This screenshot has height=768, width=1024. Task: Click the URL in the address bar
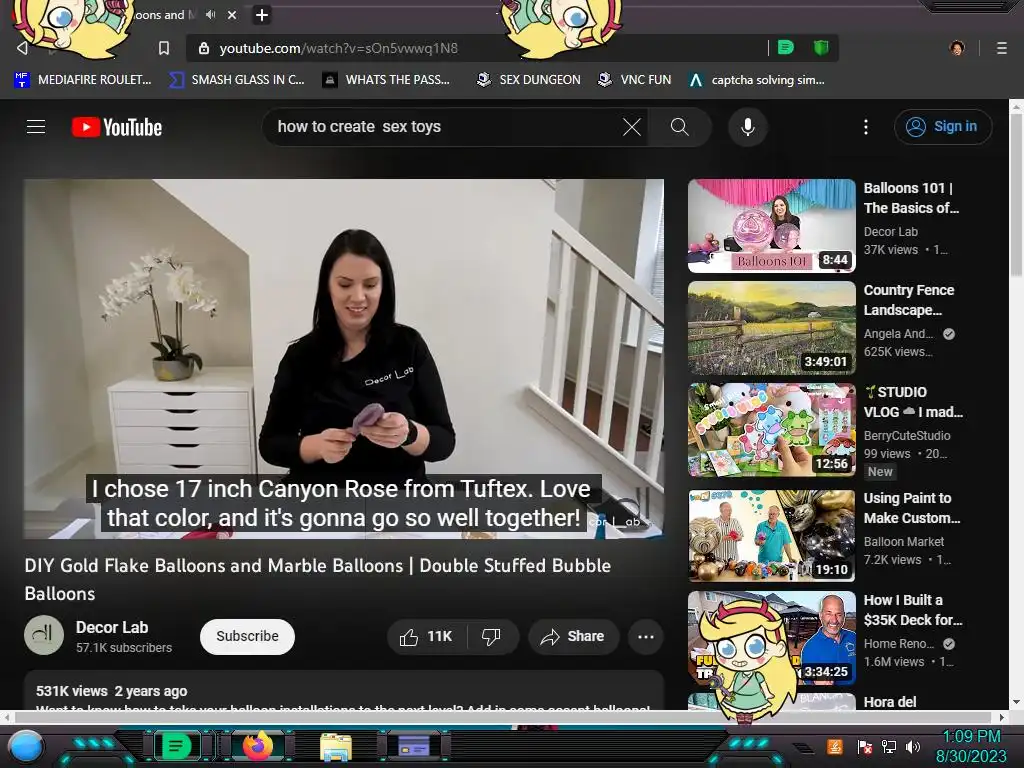[x=338, y=48]
